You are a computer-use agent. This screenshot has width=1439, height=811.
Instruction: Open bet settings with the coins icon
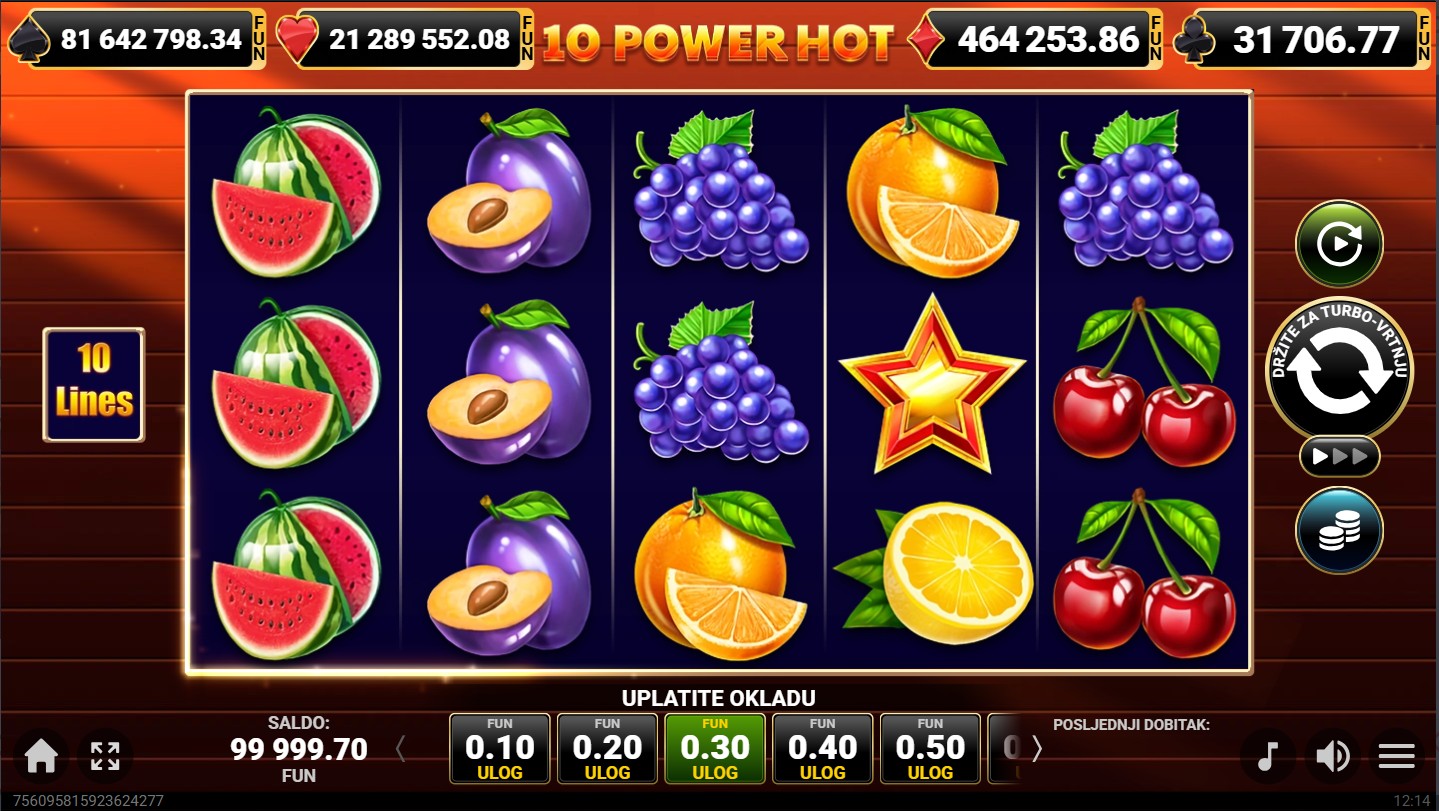[1339, 531]
